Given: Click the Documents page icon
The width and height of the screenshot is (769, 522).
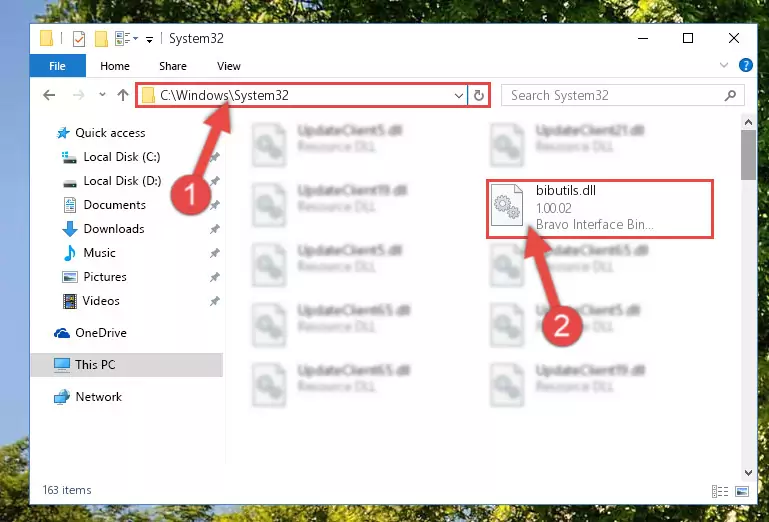Looking at the screenshot, I should (70, 205).
